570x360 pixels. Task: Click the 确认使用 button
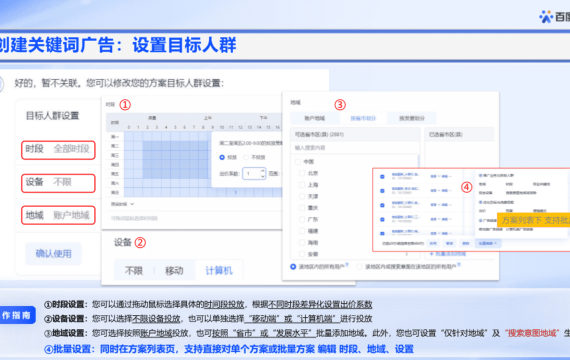tap(53, 253)
